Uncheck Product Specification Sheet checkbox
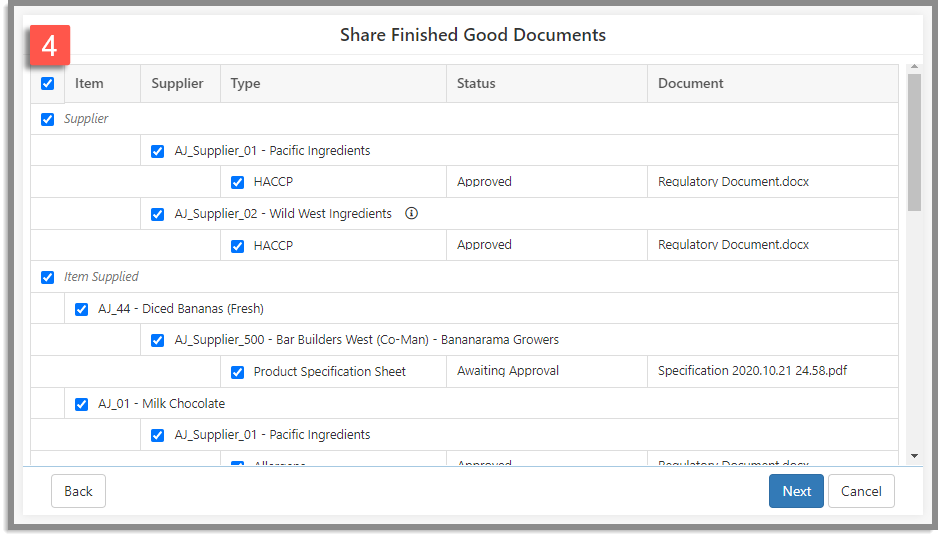Image resolution: width=938 pixels, height=538 pixels. click(x=237, y=372)
